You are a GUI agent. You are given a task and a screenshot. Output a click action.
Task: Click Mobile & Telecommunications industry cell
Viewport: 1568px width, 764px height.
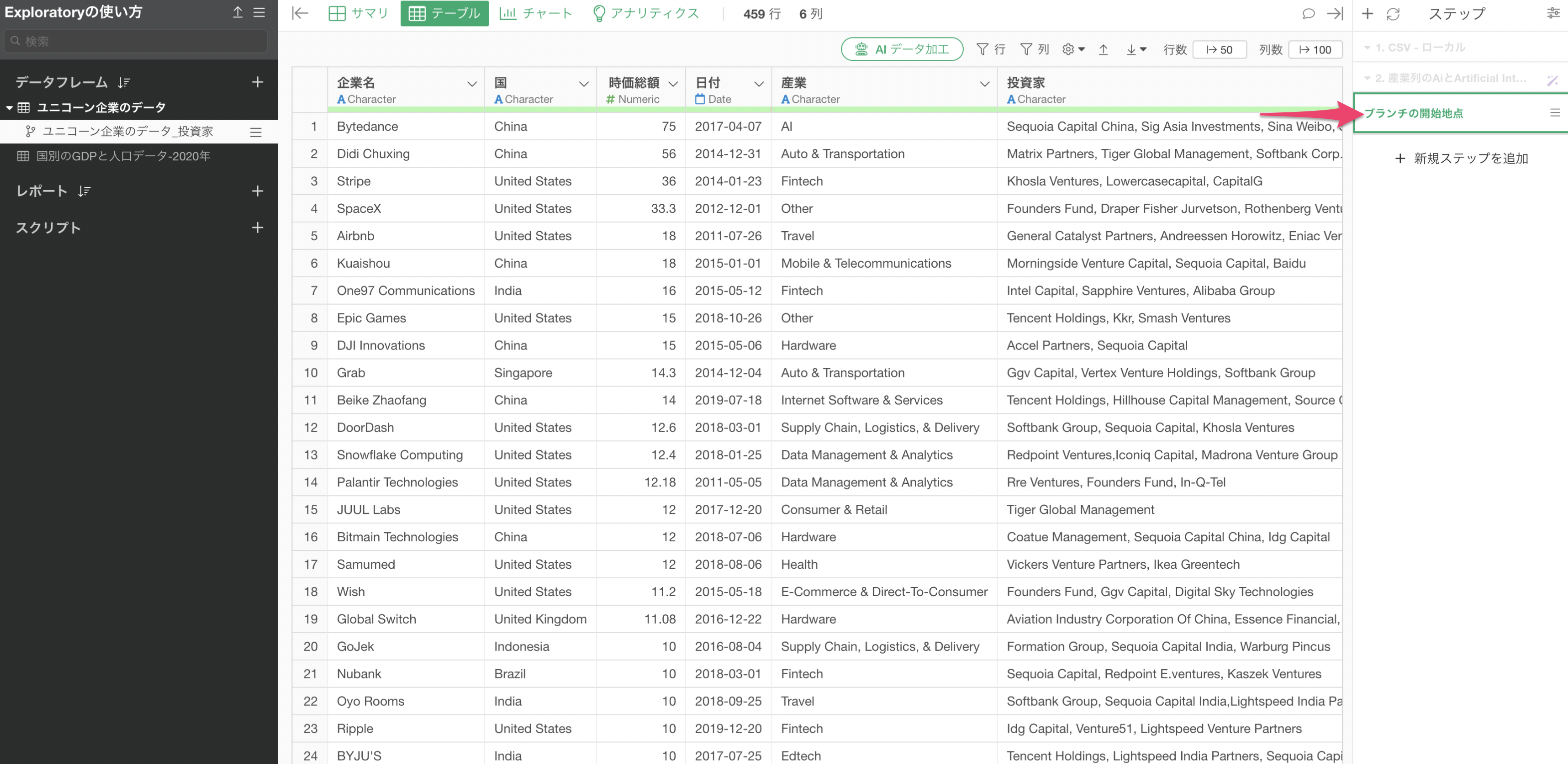point(884,264)
